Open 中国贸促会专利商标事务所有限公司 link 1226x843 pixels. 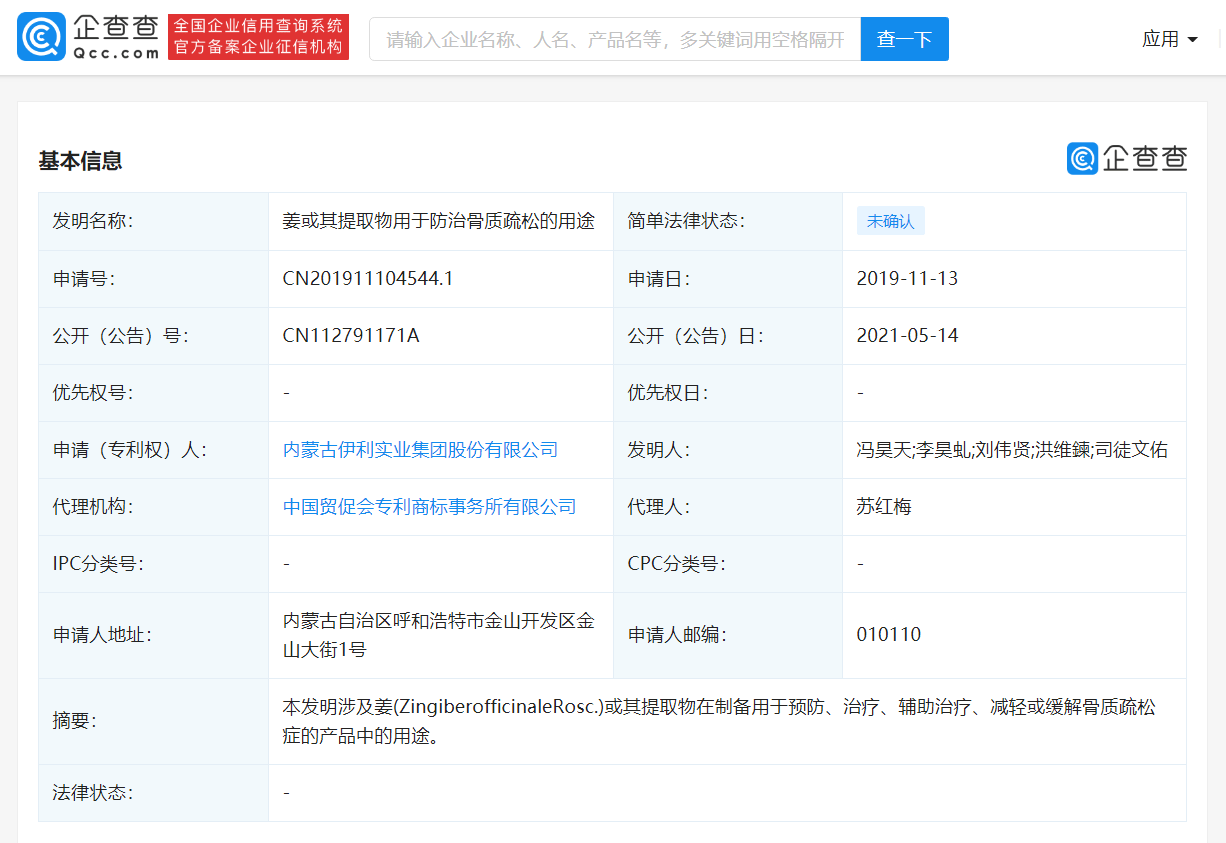coord(429,507)
